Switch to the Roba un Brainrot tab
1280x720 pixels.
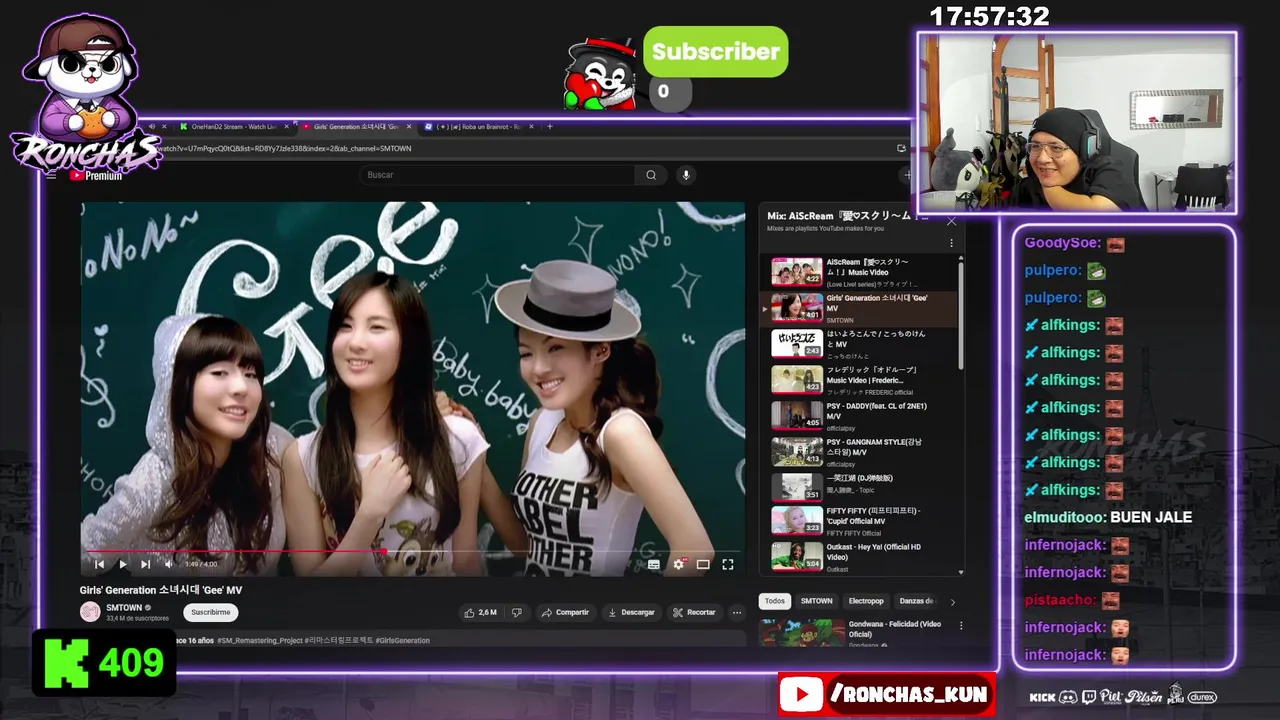click(479, 127)
